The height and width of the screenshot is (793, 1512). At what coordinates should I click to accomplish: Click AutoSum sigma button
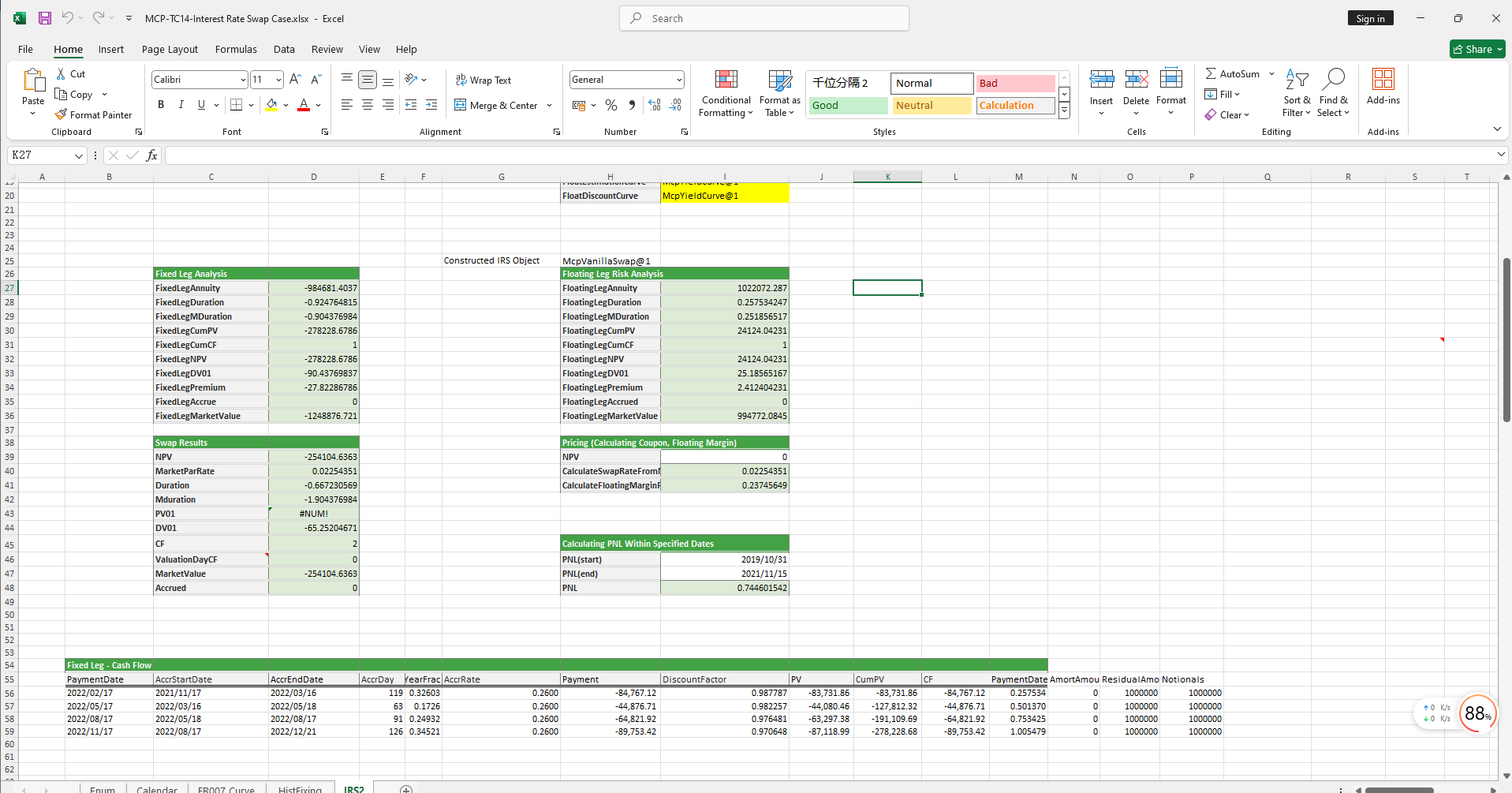coord(1233,73)
